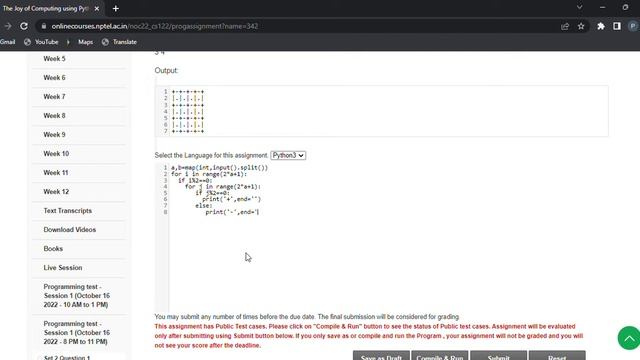Click Save as Draft button
This screenshot has height=360, width=640.
(381, 356)
